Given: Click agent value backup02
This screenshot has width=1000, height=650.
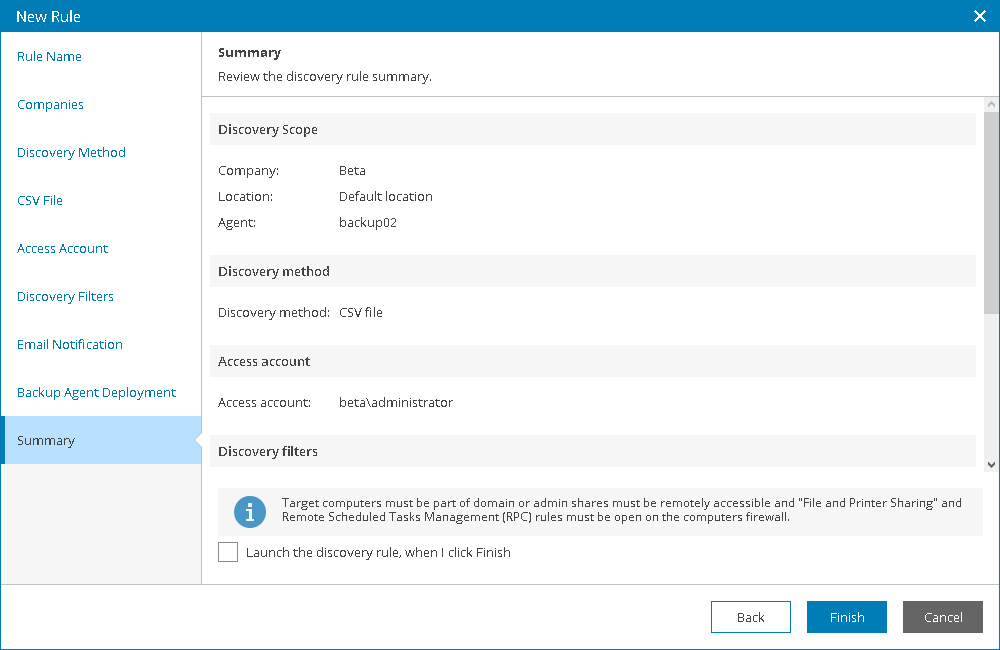Looking at the screenshot, I should coord(368,223).
